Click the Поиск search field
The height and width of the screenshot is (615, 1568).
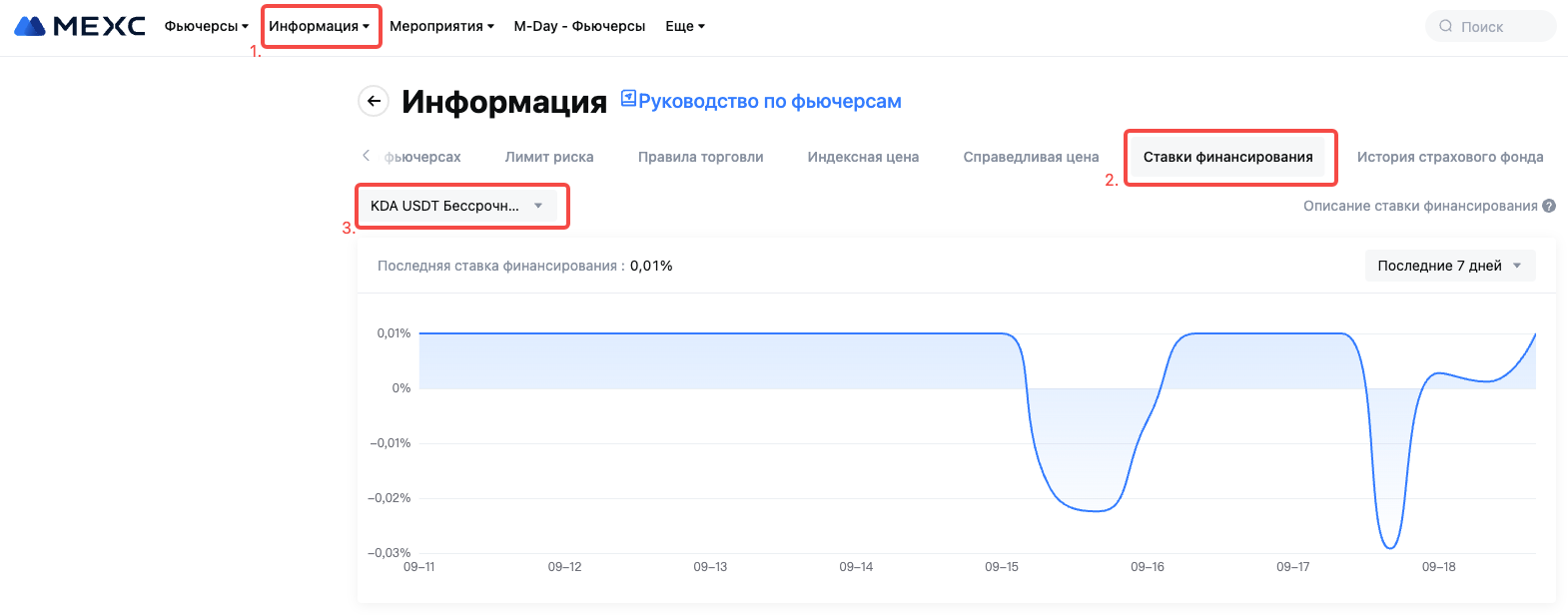coord(1498,27)
